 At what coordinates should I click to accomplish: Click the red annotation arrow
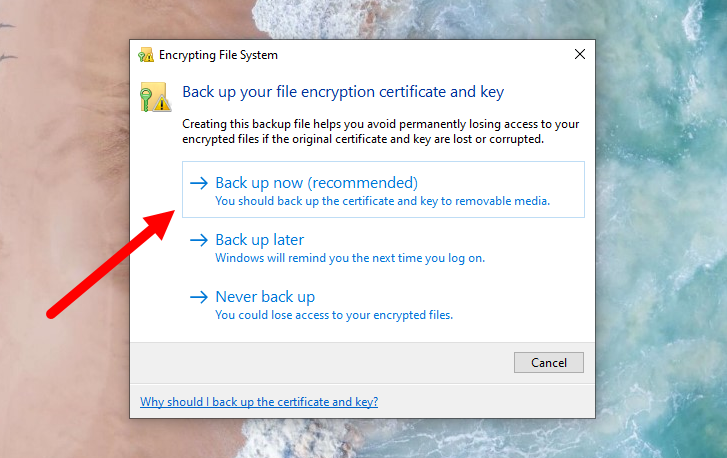click(110, 265)
